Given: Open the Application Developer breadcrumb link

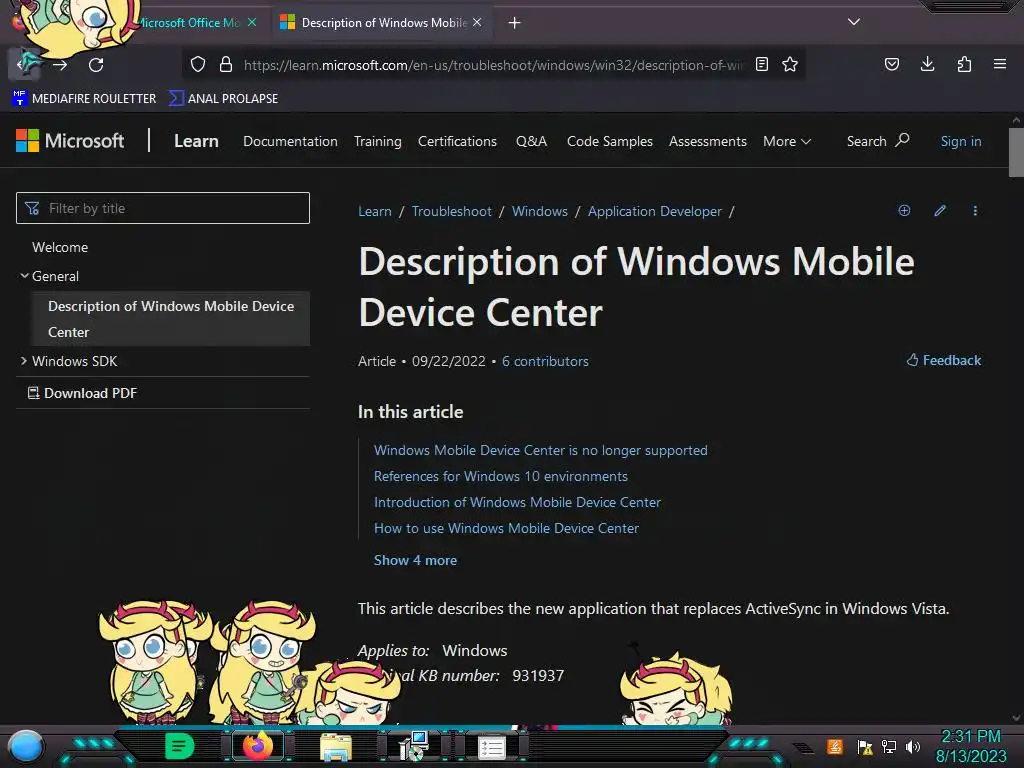Looking at the screenshot, I should (x=654, y=211).
